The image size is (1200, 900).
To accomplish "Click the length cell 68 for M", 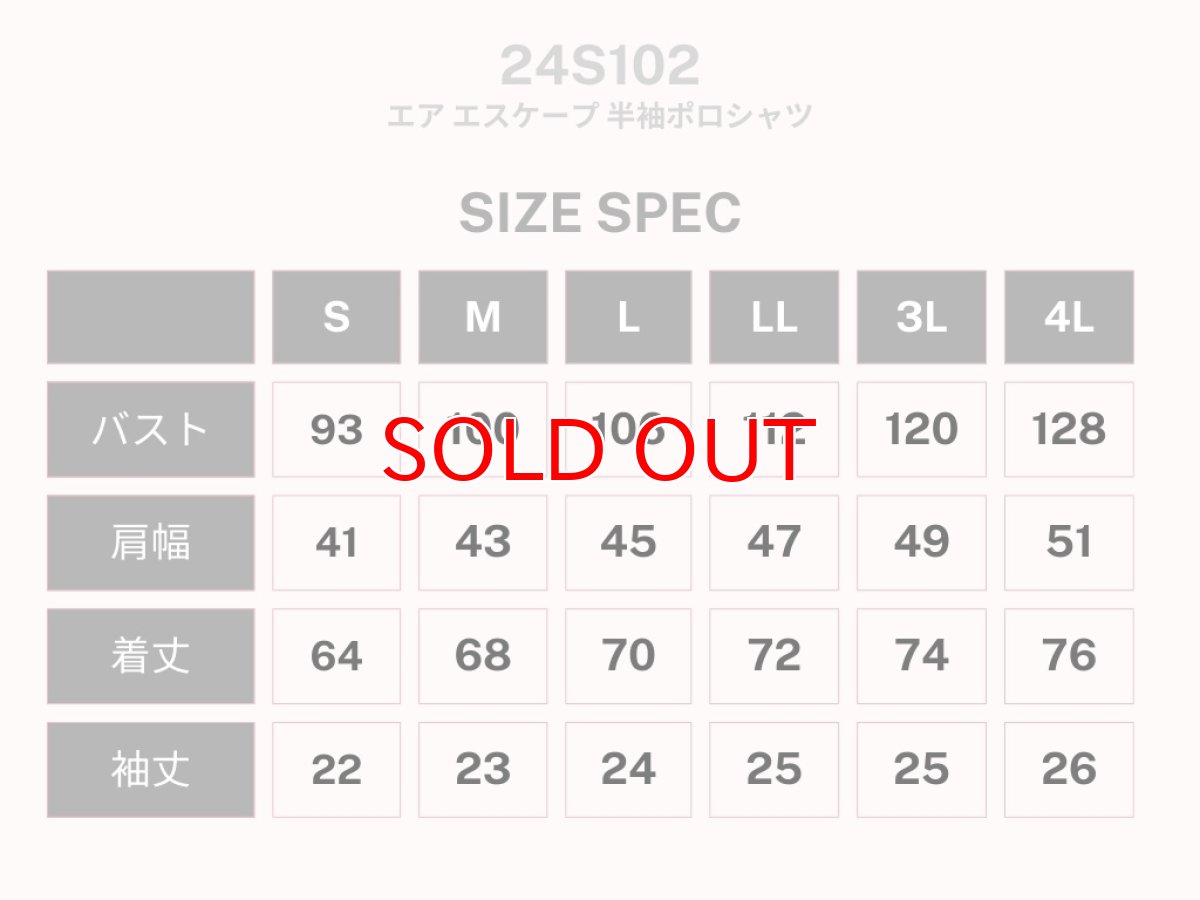I will click(x=483, y=656).
